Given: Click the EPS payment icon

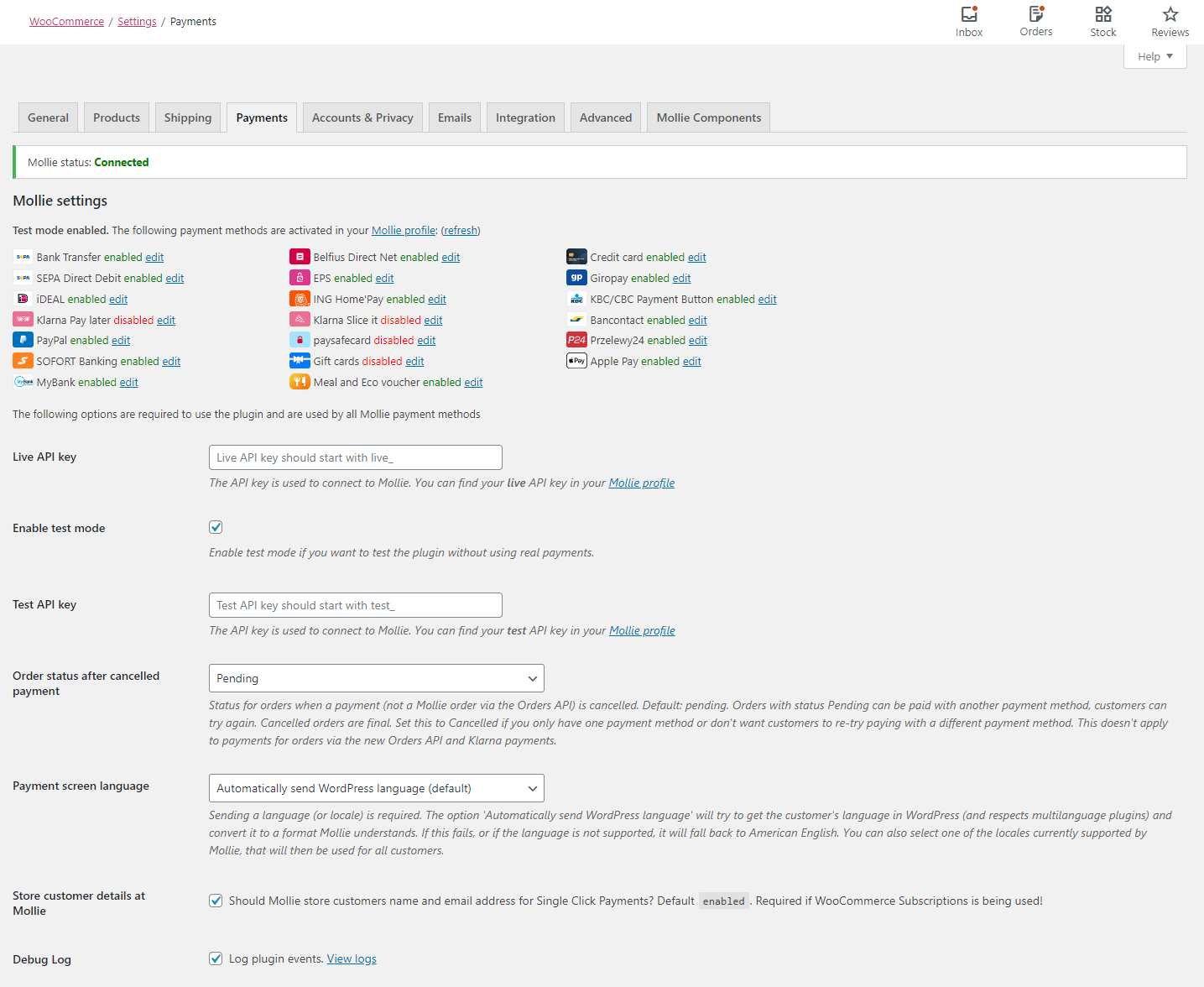Looking at the screenshot, I should (300, 278).
